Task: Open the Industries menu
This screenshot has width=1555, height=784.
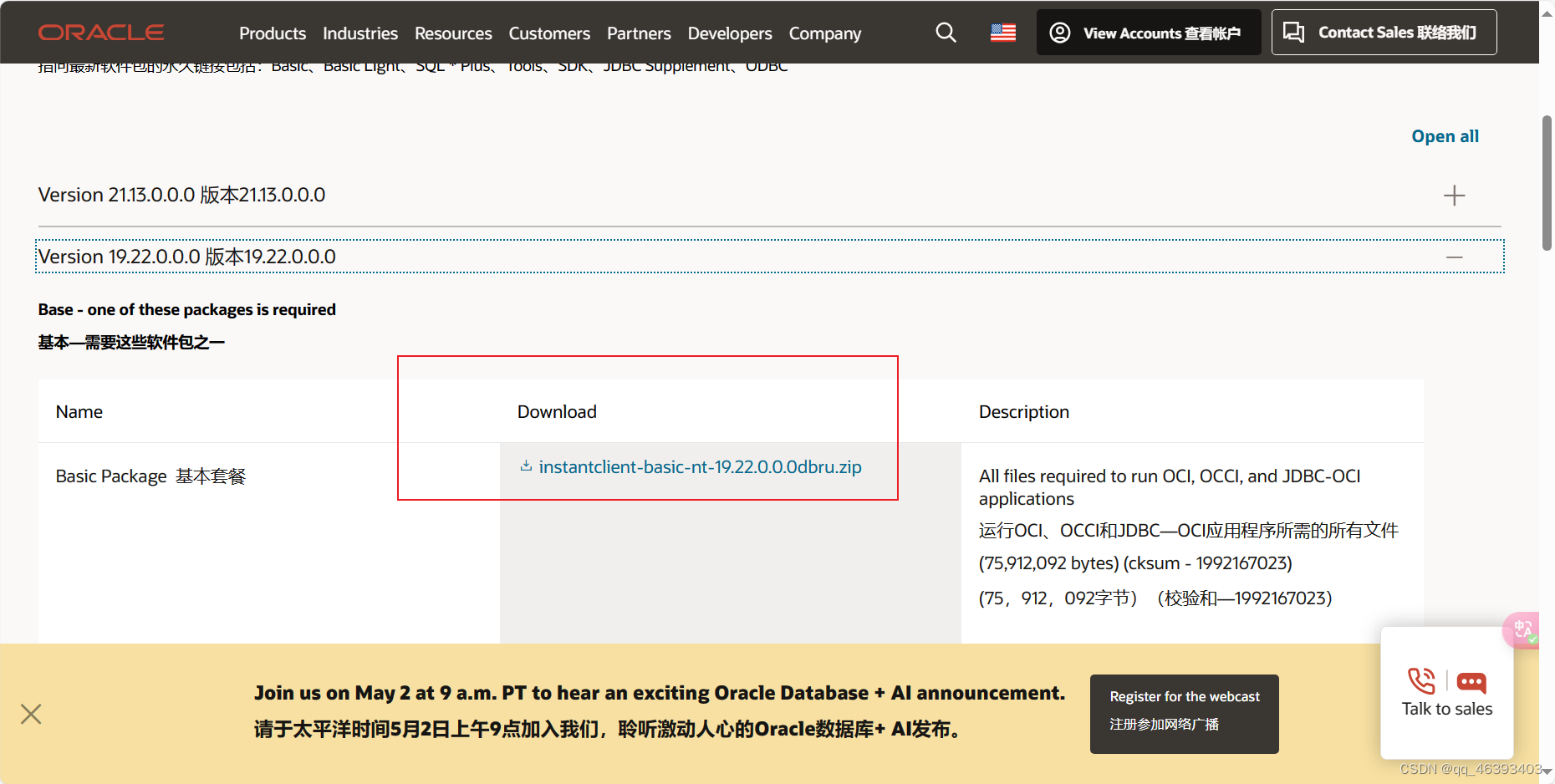Action: (x=360, y=33)
